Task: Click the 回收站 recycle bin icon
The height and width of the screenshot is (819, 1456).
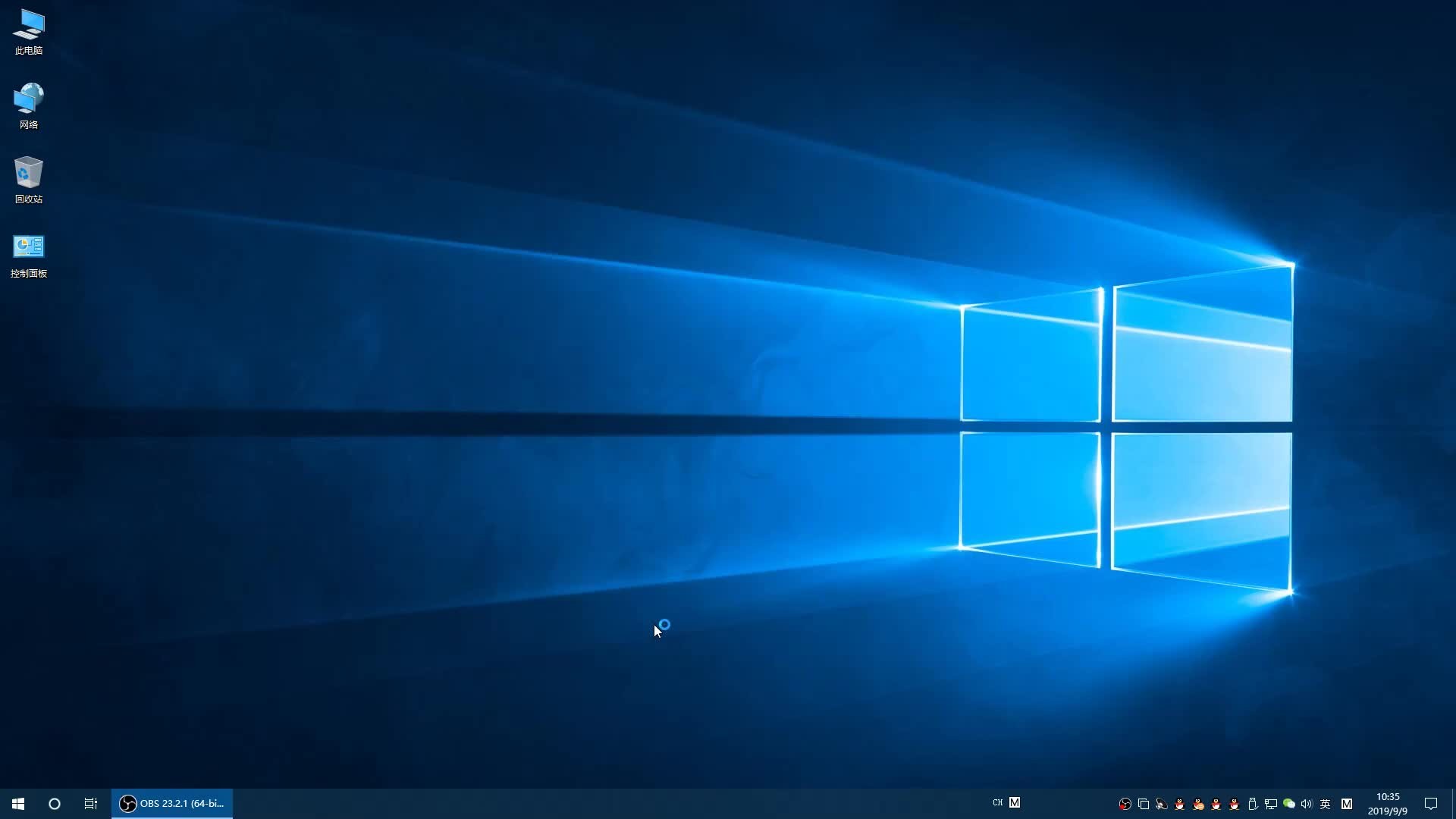Action: pos(29,180)
